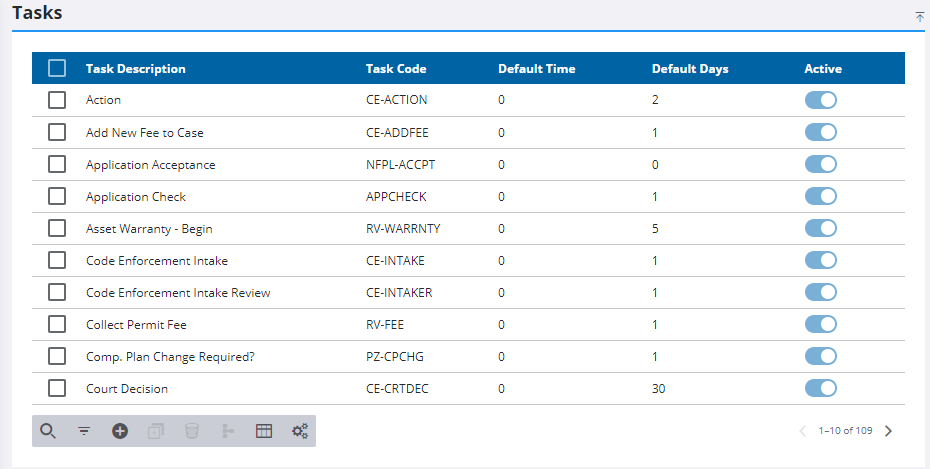
Task: Sort by Task Code column header
Action: [396, 69]
